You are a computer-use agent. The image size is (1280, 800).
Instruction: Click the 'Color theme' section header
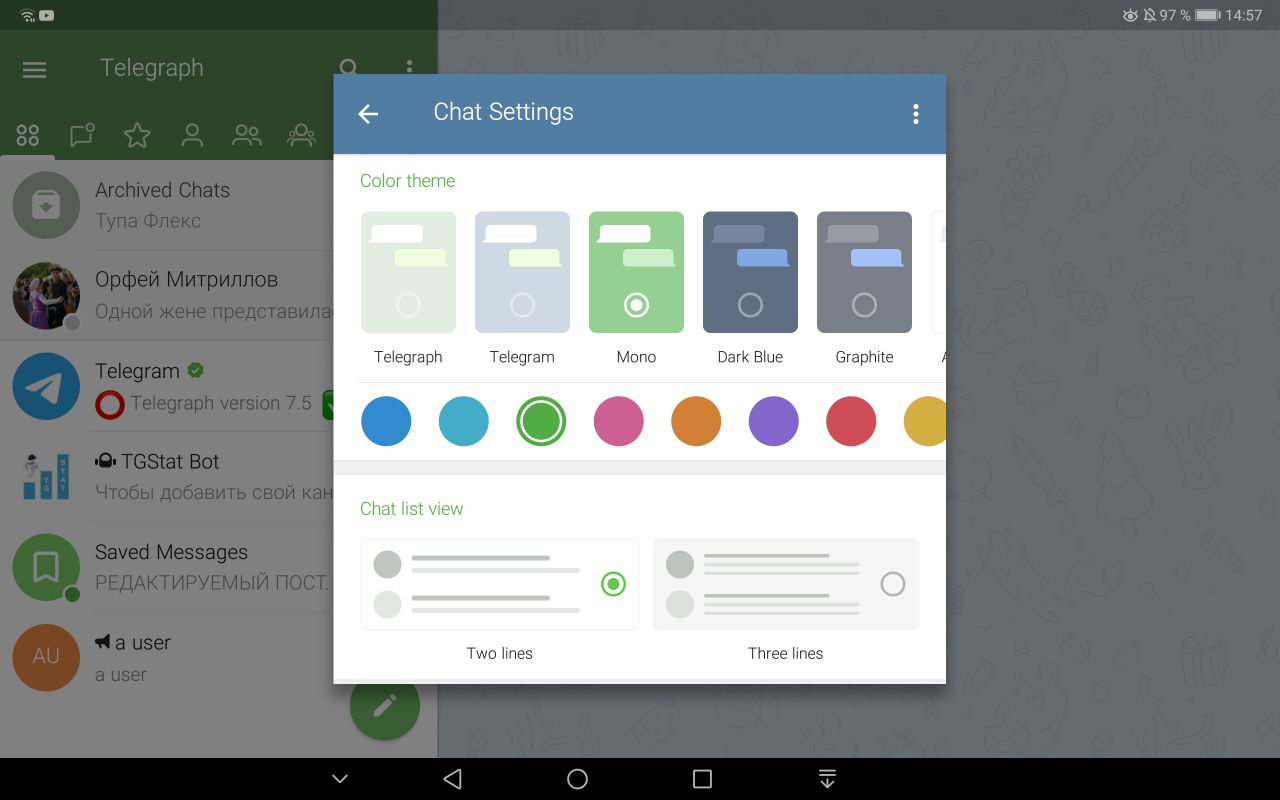coord(407,181)
